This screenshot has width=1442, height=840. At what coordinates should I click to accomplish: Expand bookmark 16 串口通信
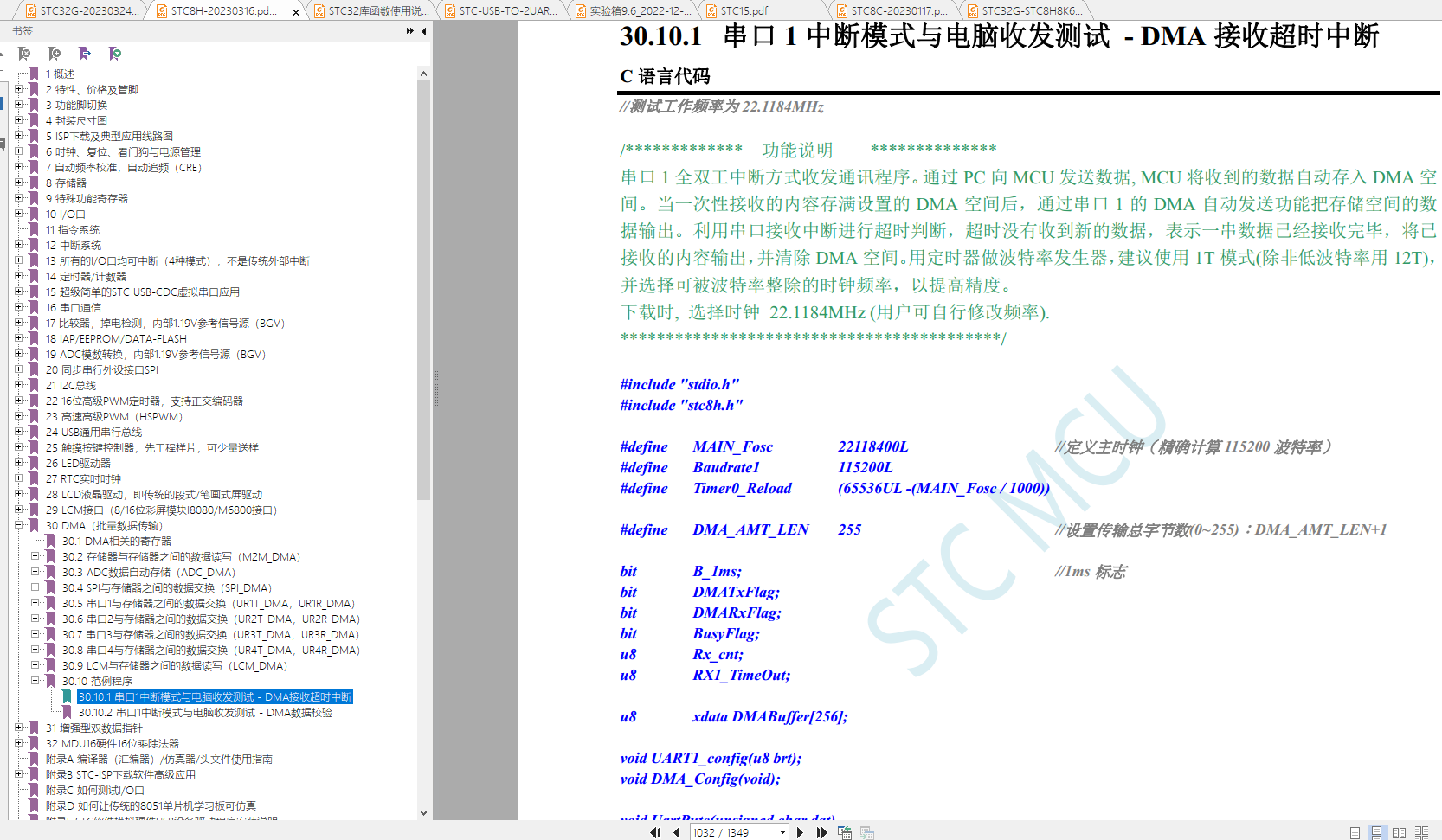click(x=19, y=307)
